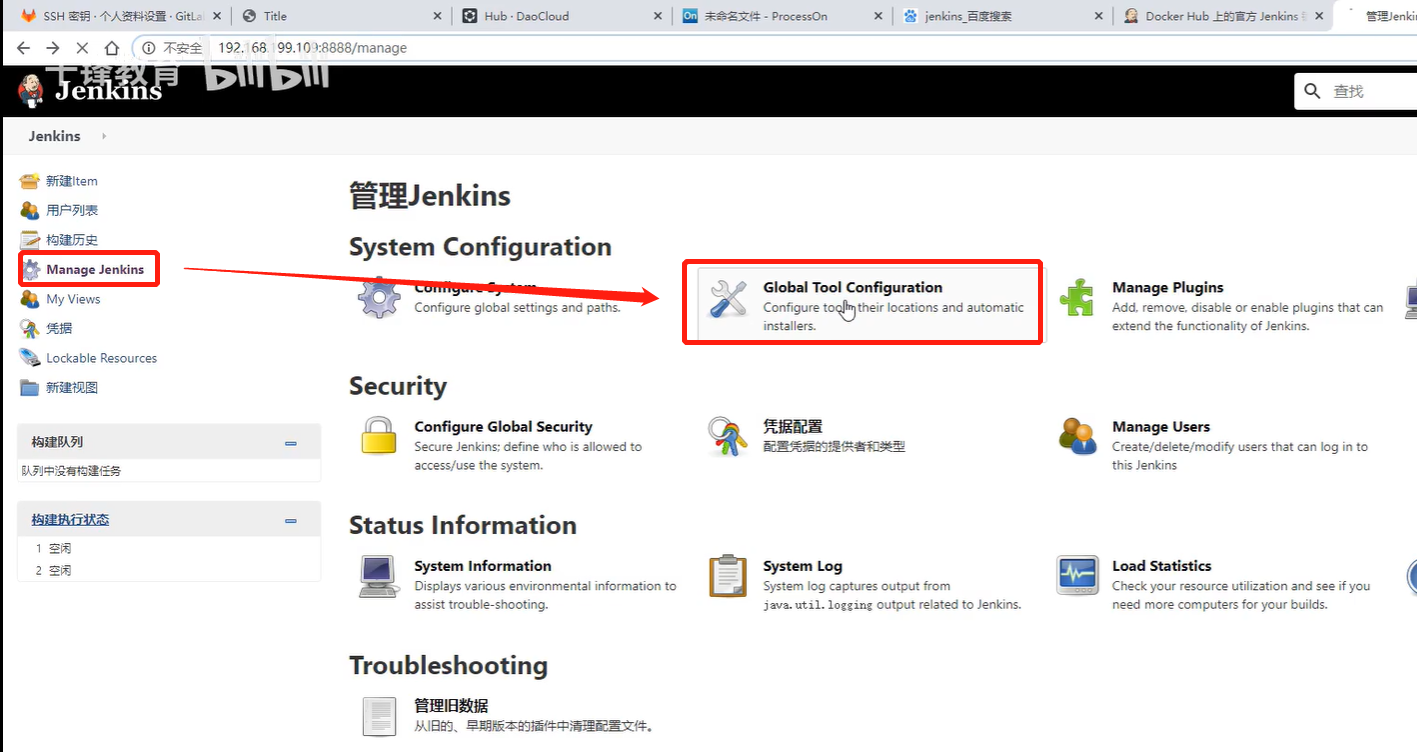Viewport: 1417px width, 752px height.
Task: Click the browser address bar URL
Action: click(x=312, y=48)
